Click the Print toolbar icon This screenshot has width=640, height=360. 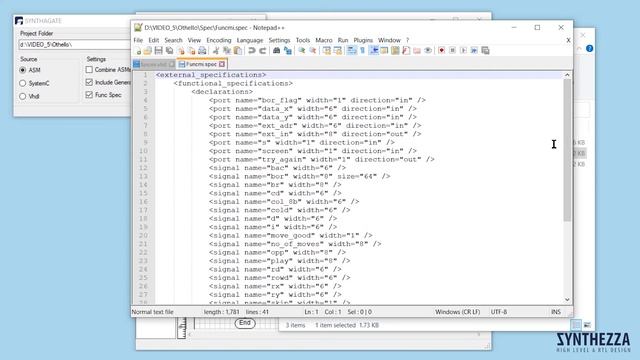tap(202, 51)
